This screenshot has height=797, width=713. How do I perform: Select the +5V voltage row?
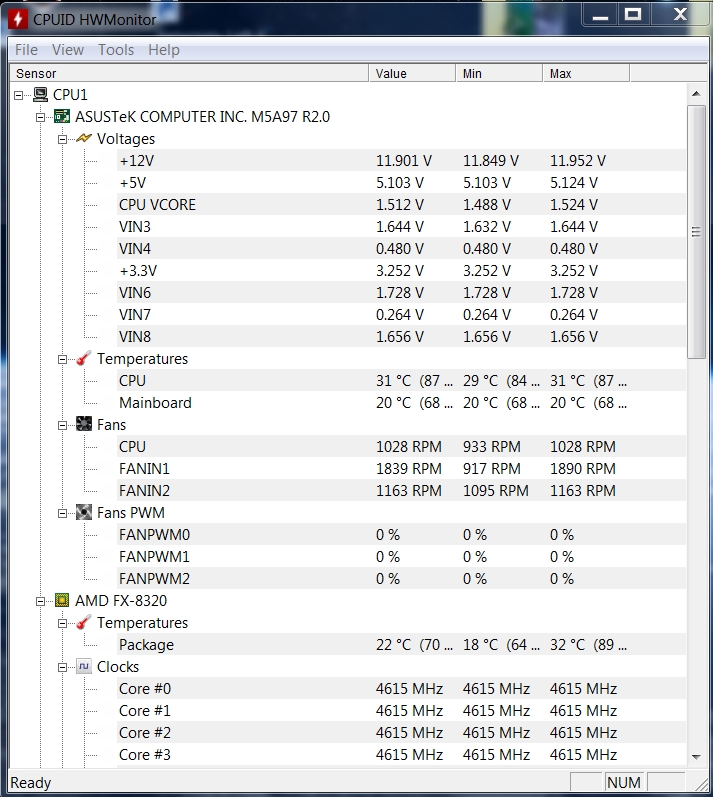401,182
